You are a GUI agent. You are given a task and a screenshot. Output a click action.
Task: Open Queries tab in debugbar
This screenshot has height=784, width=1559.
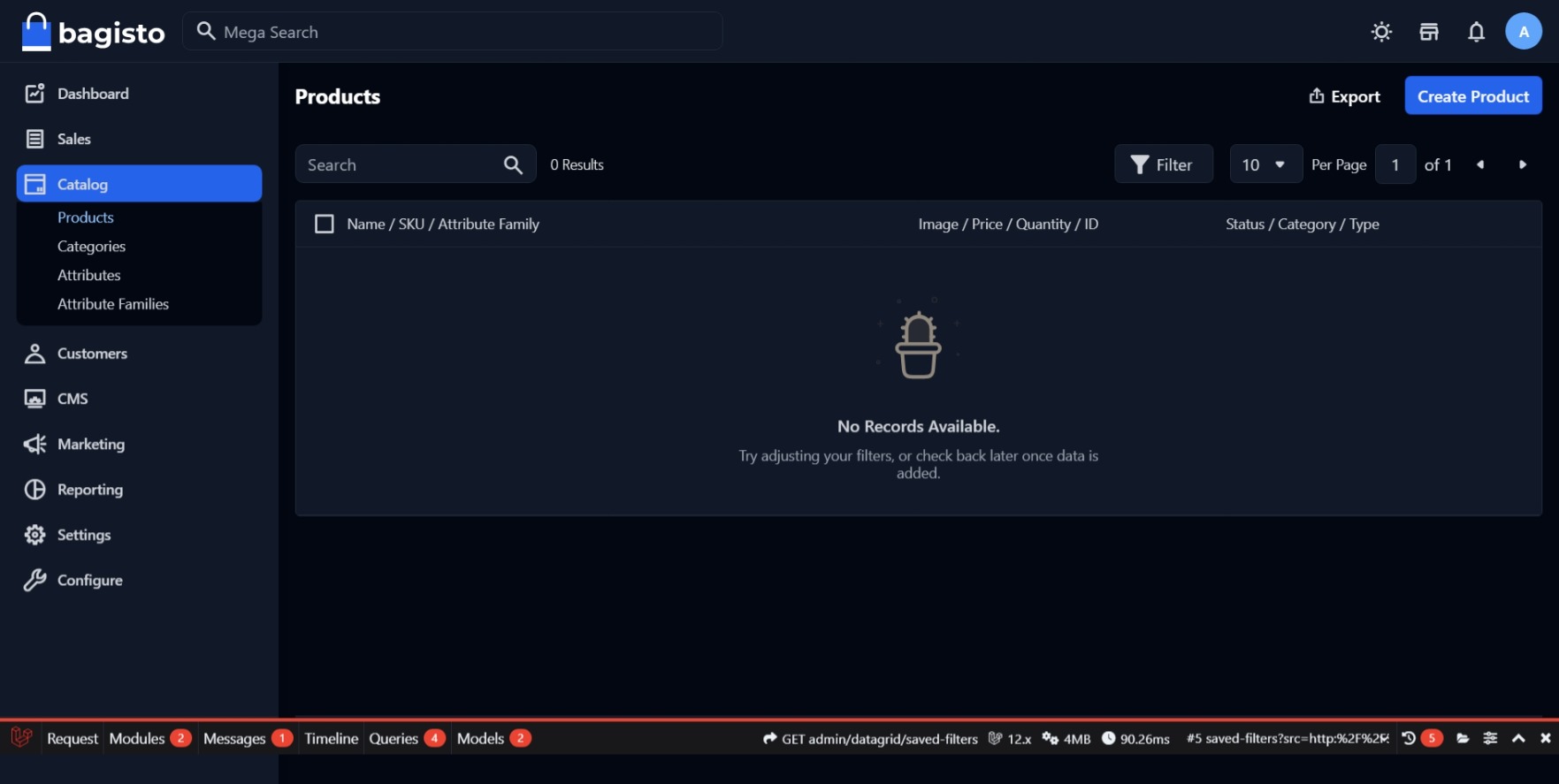[x=407, y=739]
